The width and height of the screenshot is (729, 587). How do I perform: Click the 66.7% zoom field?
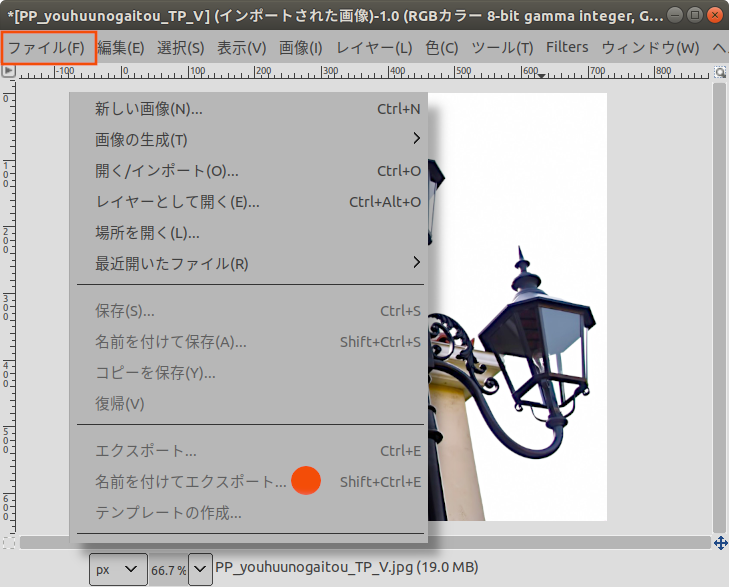pos(168,570)
